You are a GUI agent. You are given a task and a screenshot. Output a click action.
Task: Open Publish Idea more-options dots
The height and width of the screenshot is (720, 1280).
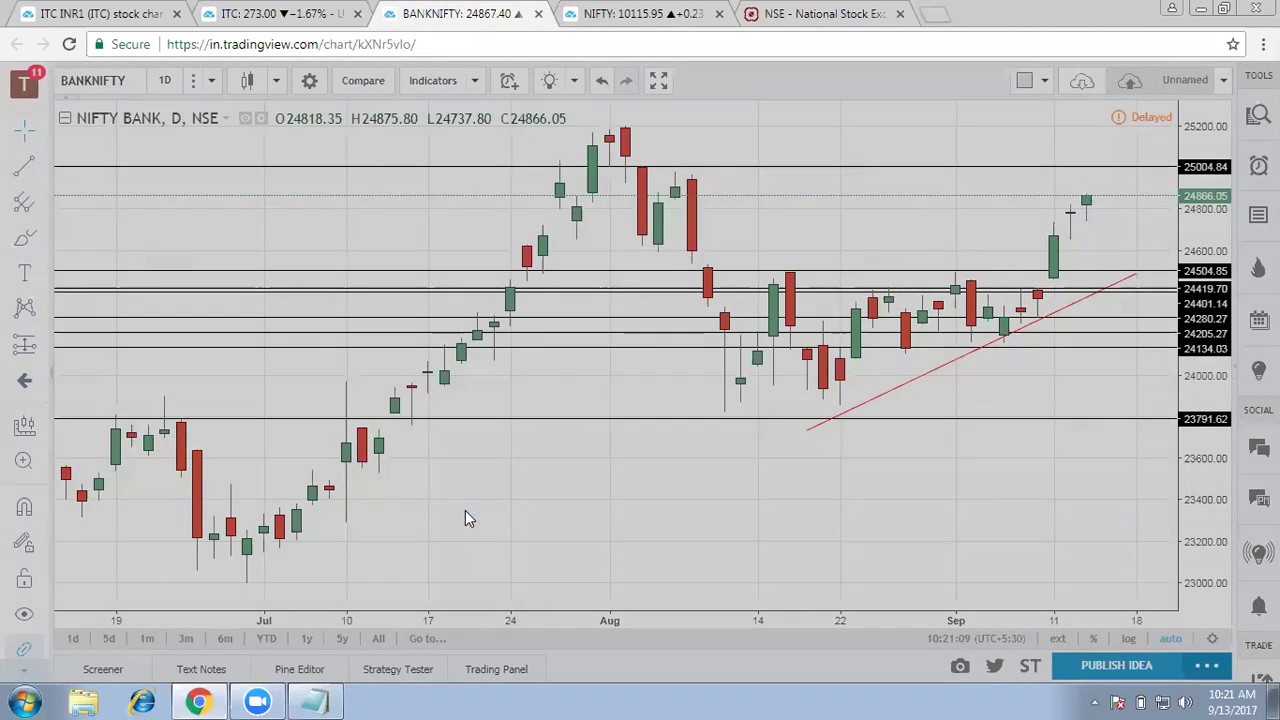point(1207,666)
